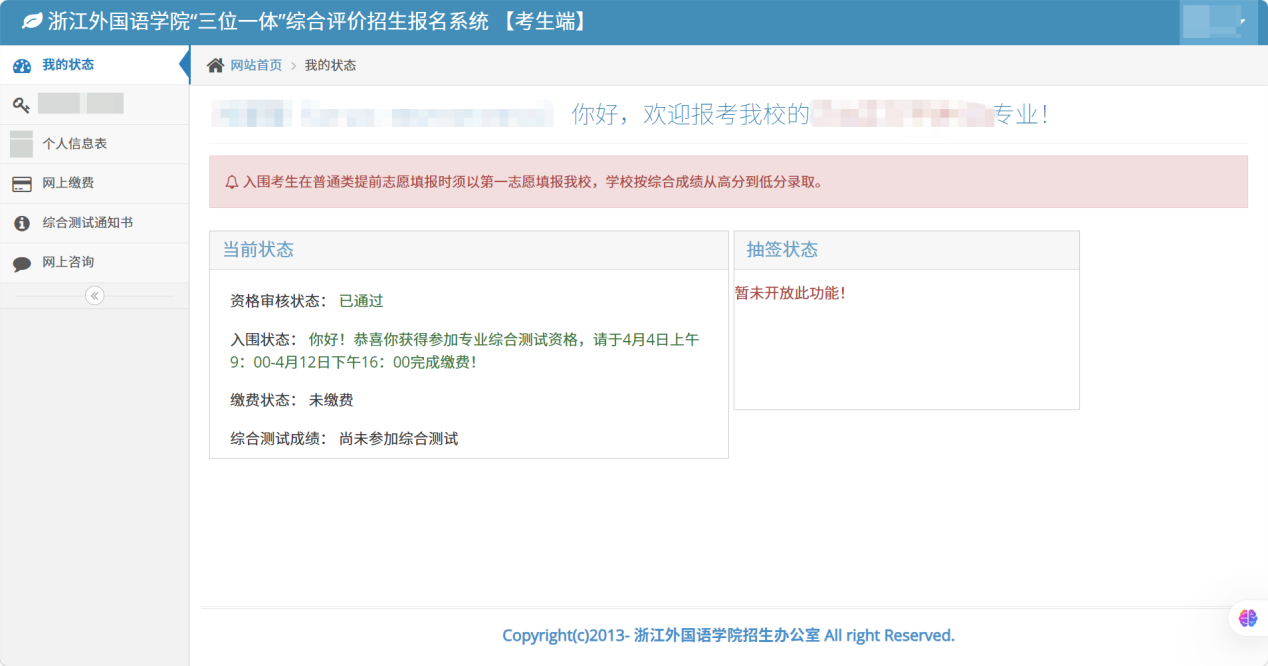Click the dashboard gauge icon beside 我的状态
Viewport: 1268px width, 666px height.
pyautogui.click(x=22, y=64)
